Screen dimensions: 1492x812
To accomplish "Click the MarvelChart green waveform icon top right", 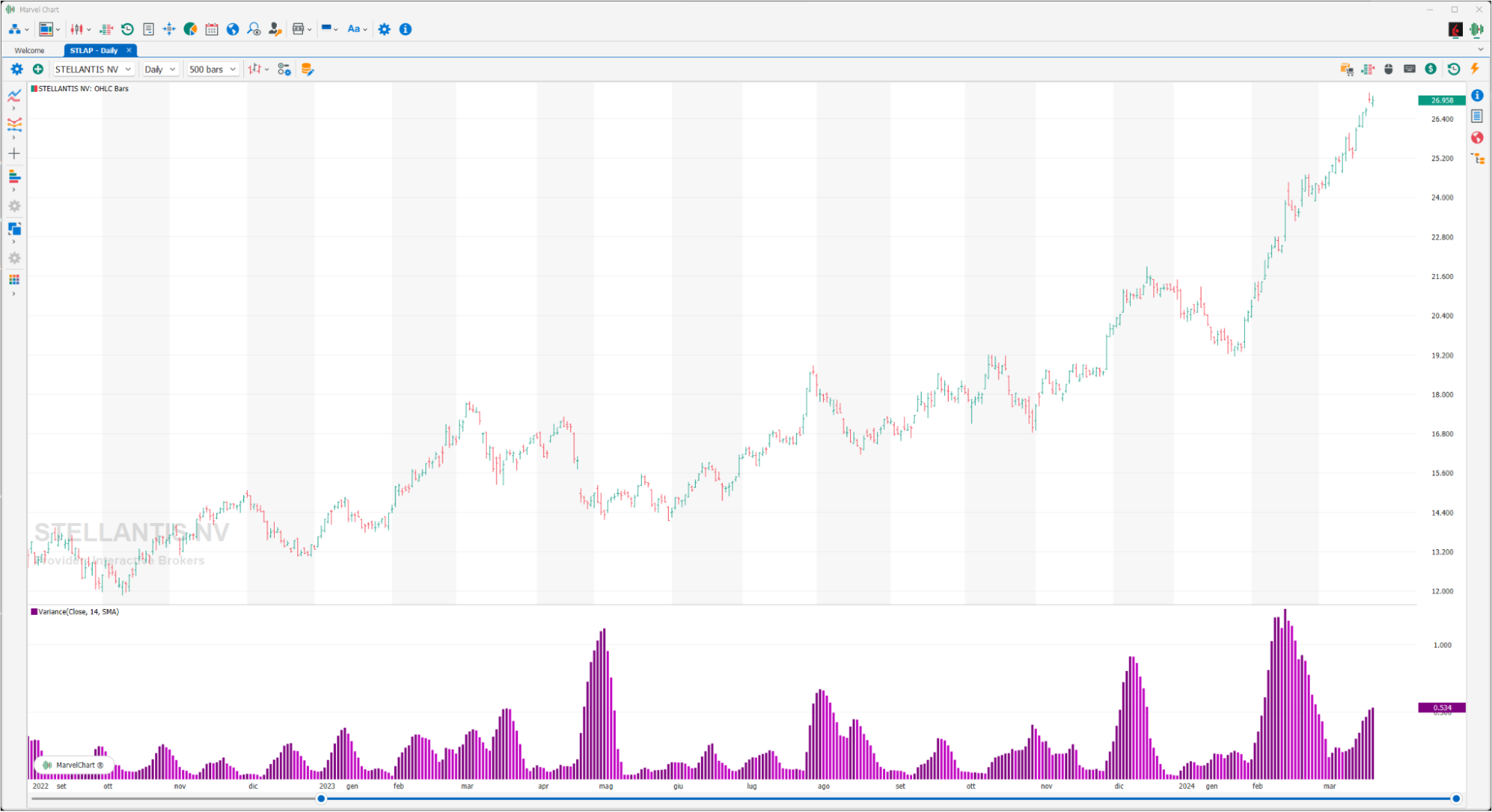I will pyautogui.click(x=1476, y=29).
